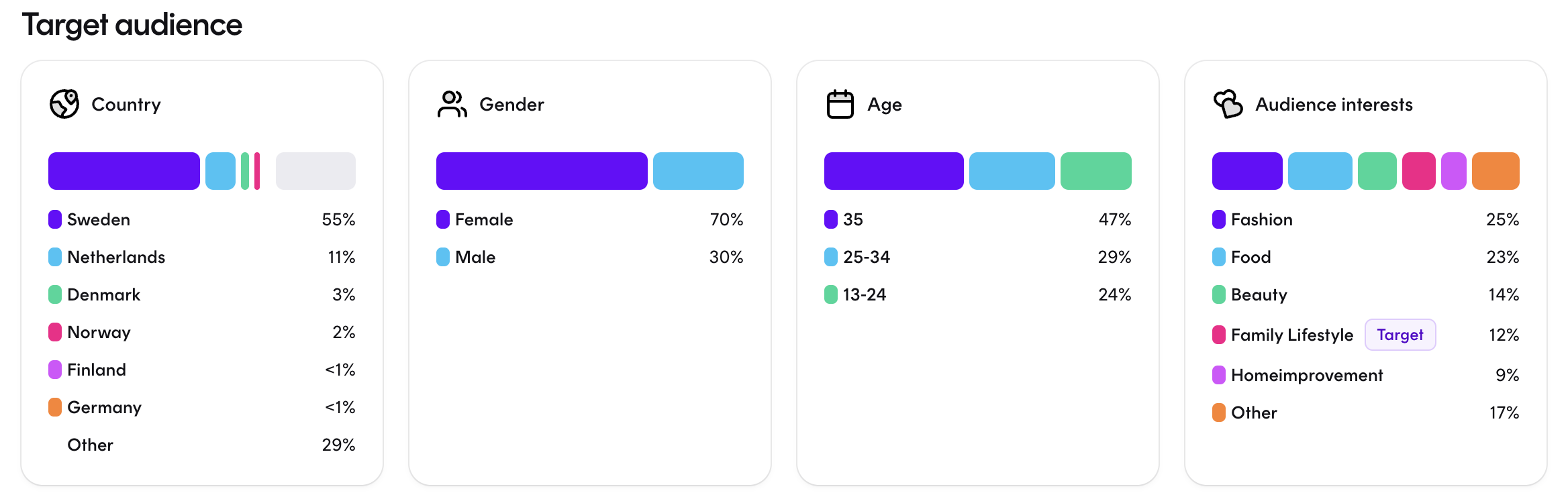Click the green 13-24 age bar segment

click(1095, 171)
